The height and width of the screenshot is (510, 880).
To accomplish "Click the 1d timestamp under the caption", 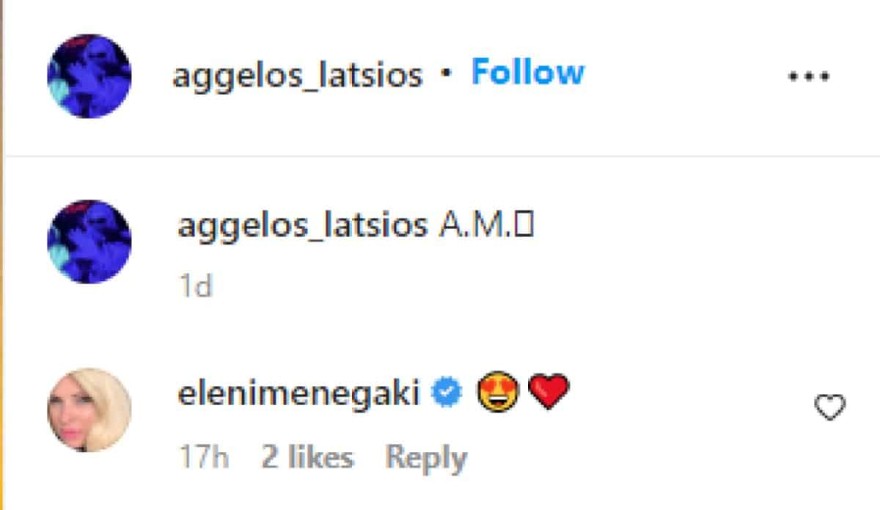I will pos(195,287).
